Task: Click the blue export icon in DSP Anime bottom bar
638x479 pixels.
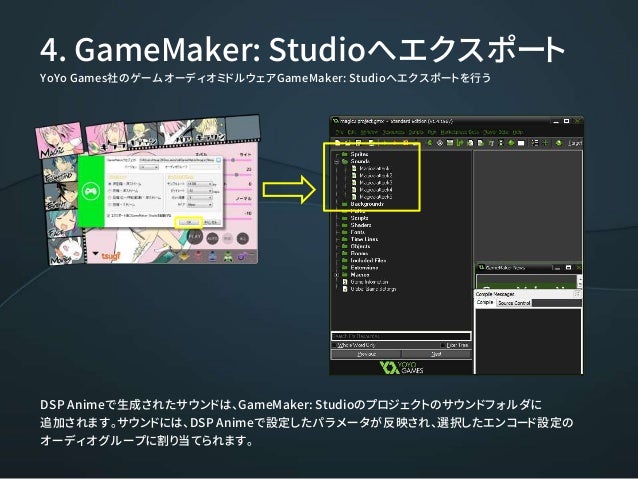Action: click(212, 256)
